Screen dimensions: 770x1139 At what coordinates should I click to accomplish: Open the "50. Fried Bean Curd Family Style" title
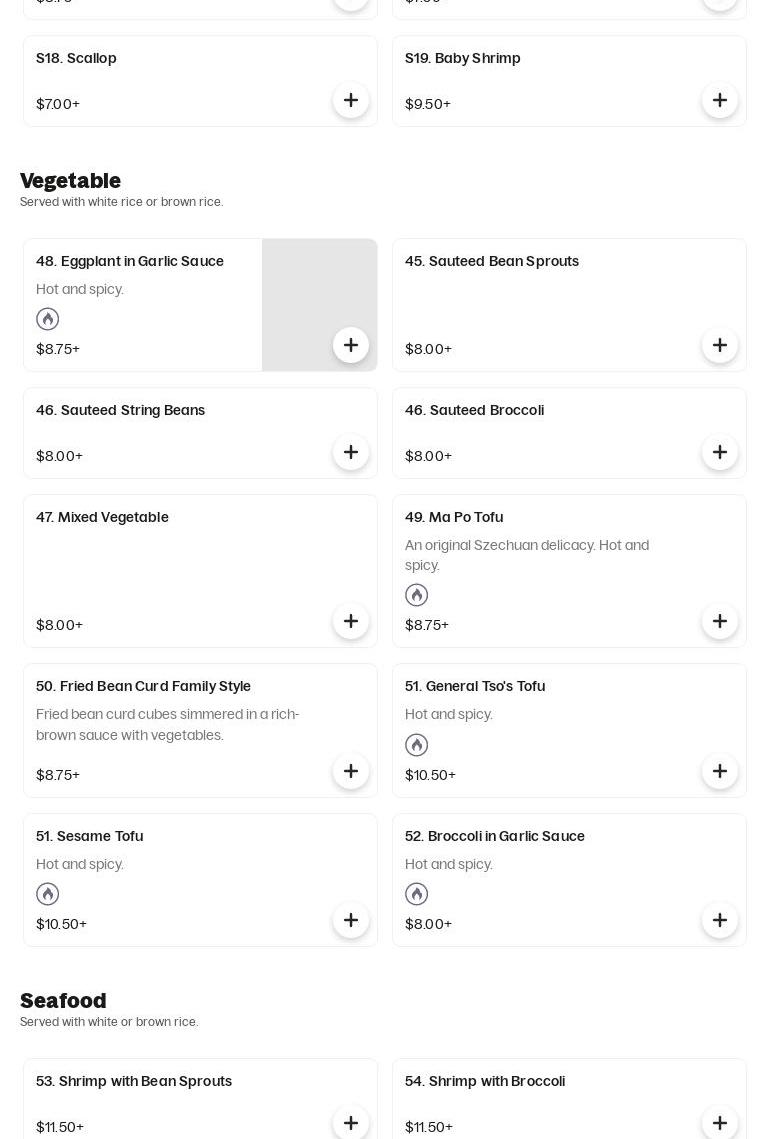[143, 686]
